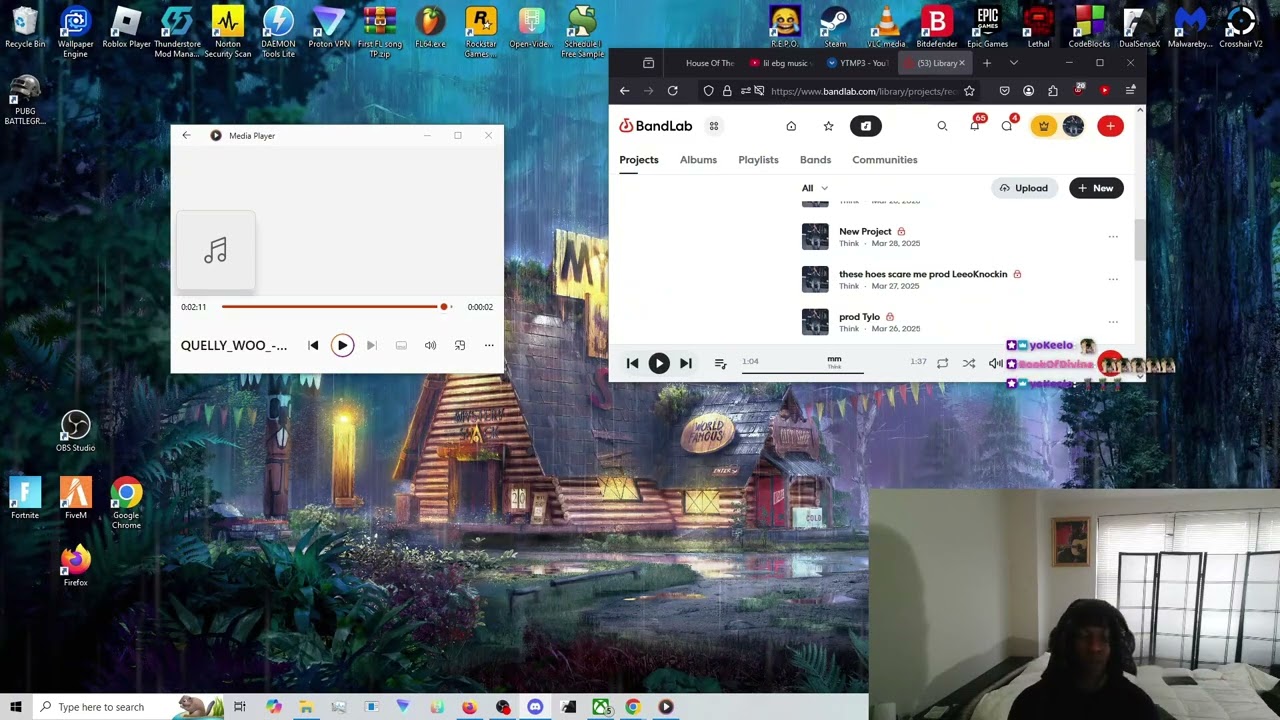Save page to Pocket
The height and width of the screenshot is (720, 1280).
1003,91
